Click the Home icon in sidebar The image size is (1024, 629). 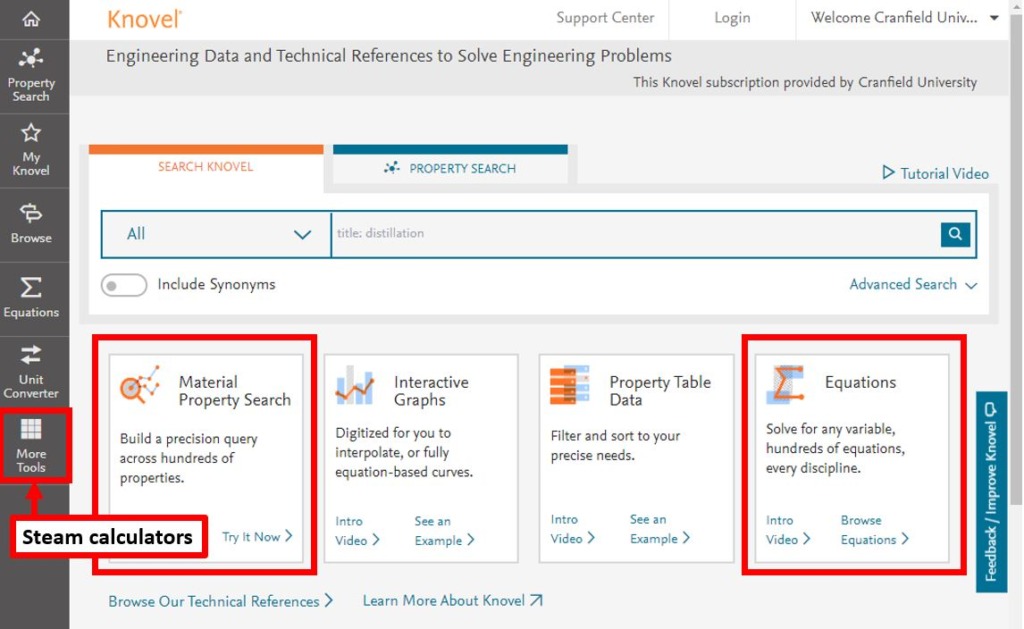click(31, 19)
